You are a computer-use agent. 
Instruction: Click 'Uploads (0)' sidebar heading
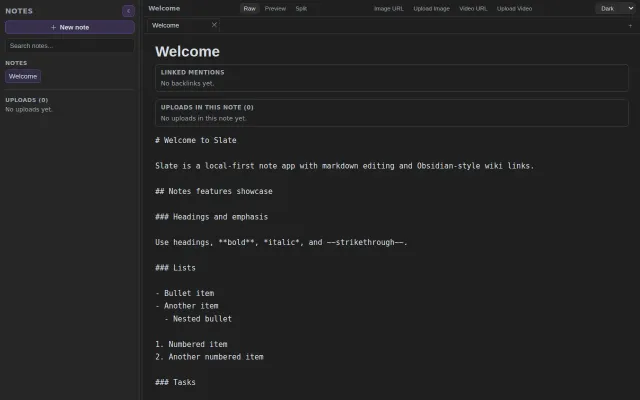coord(27,100)
